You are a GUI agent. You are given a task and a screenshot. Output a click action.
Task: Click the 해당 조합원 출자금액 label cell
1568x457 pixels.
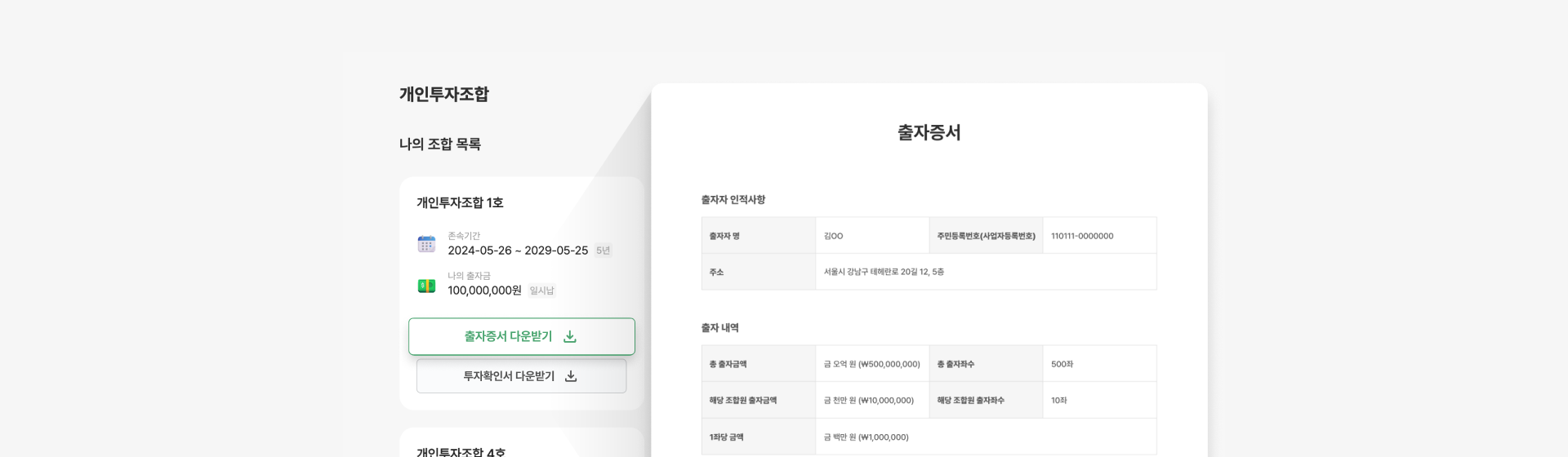click(759, 401)
